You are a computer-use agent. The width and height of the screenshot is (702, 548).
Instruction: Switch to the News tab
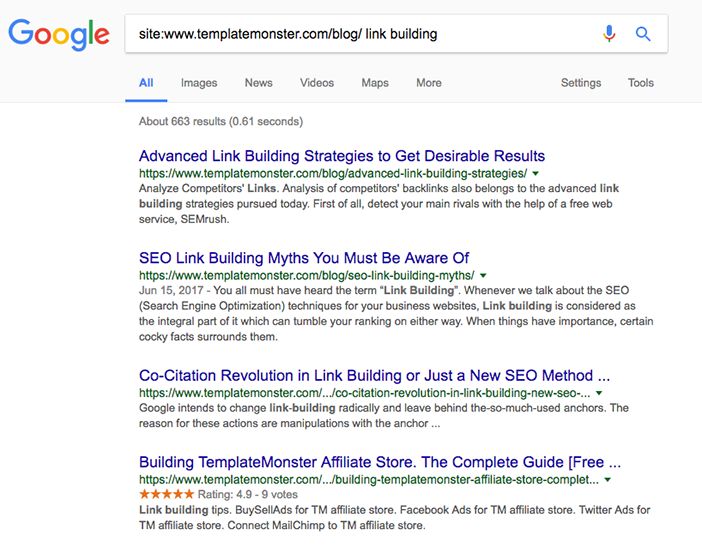pos(258,83)
